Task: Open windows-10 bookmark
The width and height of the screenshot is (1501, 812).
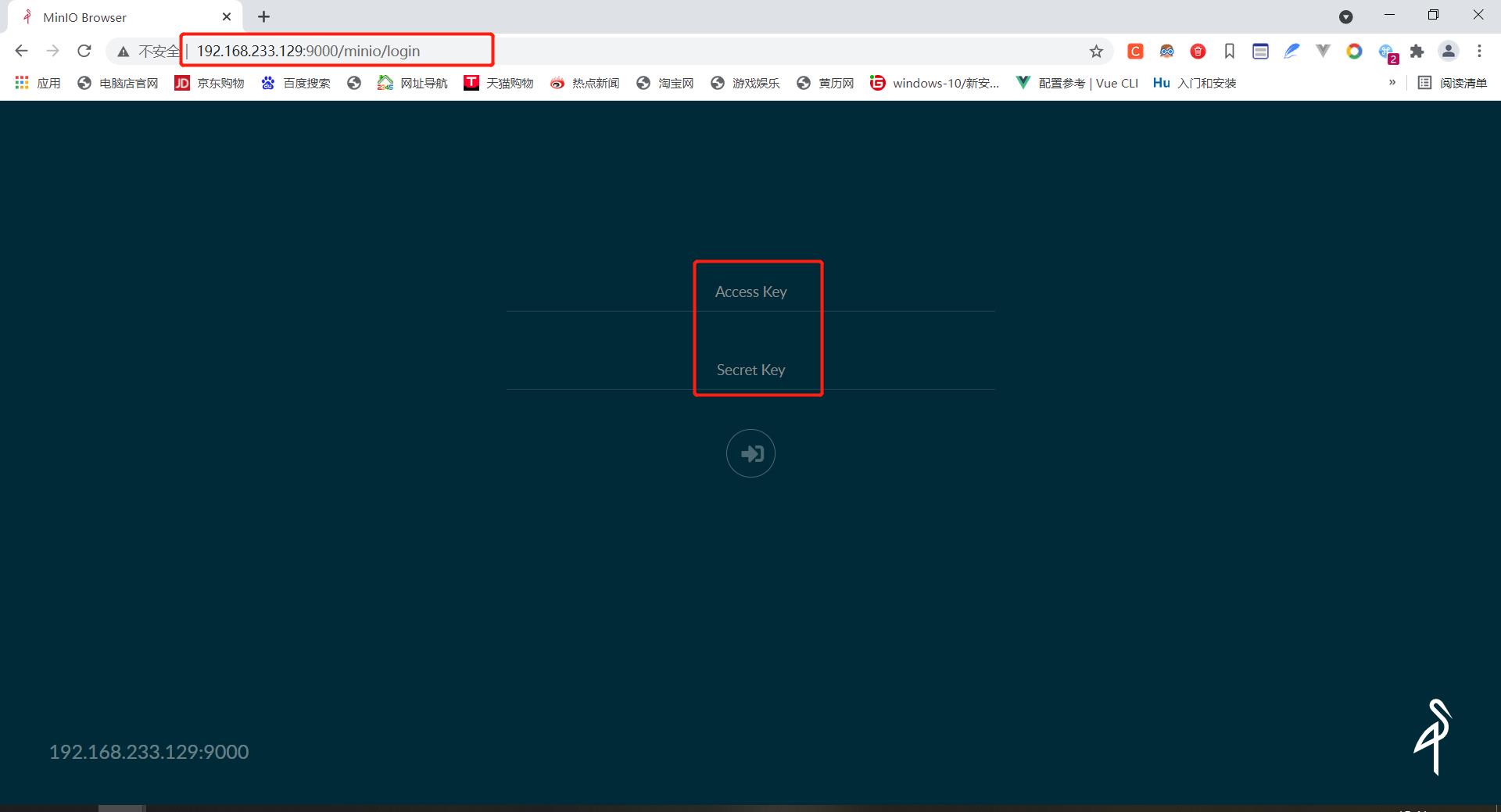Action: pos(935,83)
